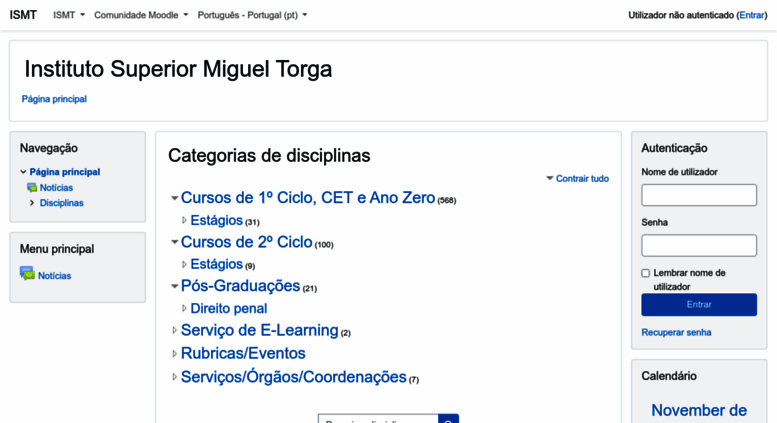This screenshot has width=777, height=423.
Task: Collapse Cursos de 1º Ciclo category arrow
Action: pyautogui.click(x=174, y=198)
